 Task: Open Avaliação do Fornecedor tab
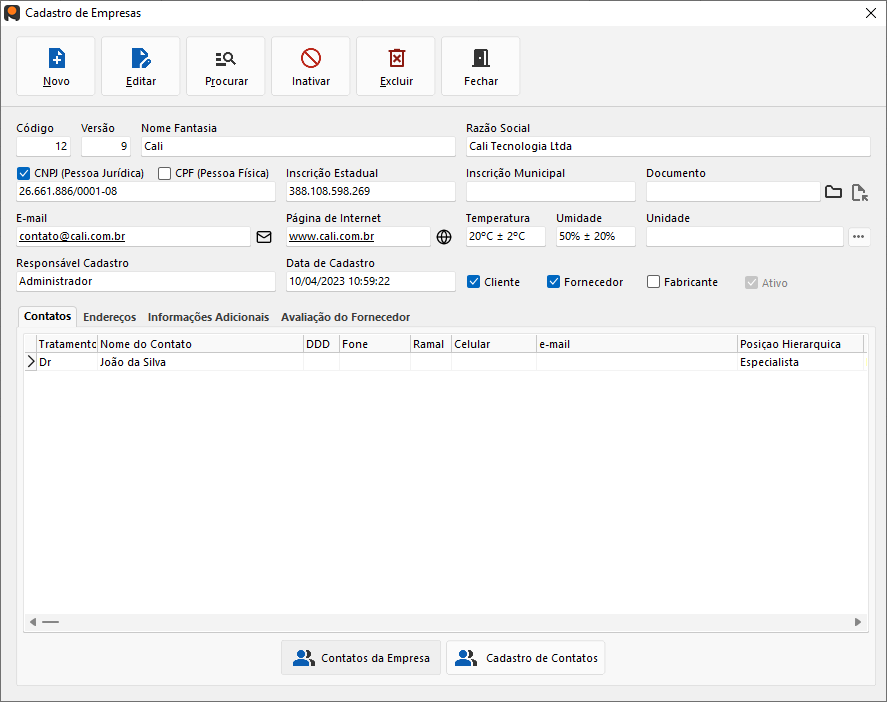pos(345,317)
